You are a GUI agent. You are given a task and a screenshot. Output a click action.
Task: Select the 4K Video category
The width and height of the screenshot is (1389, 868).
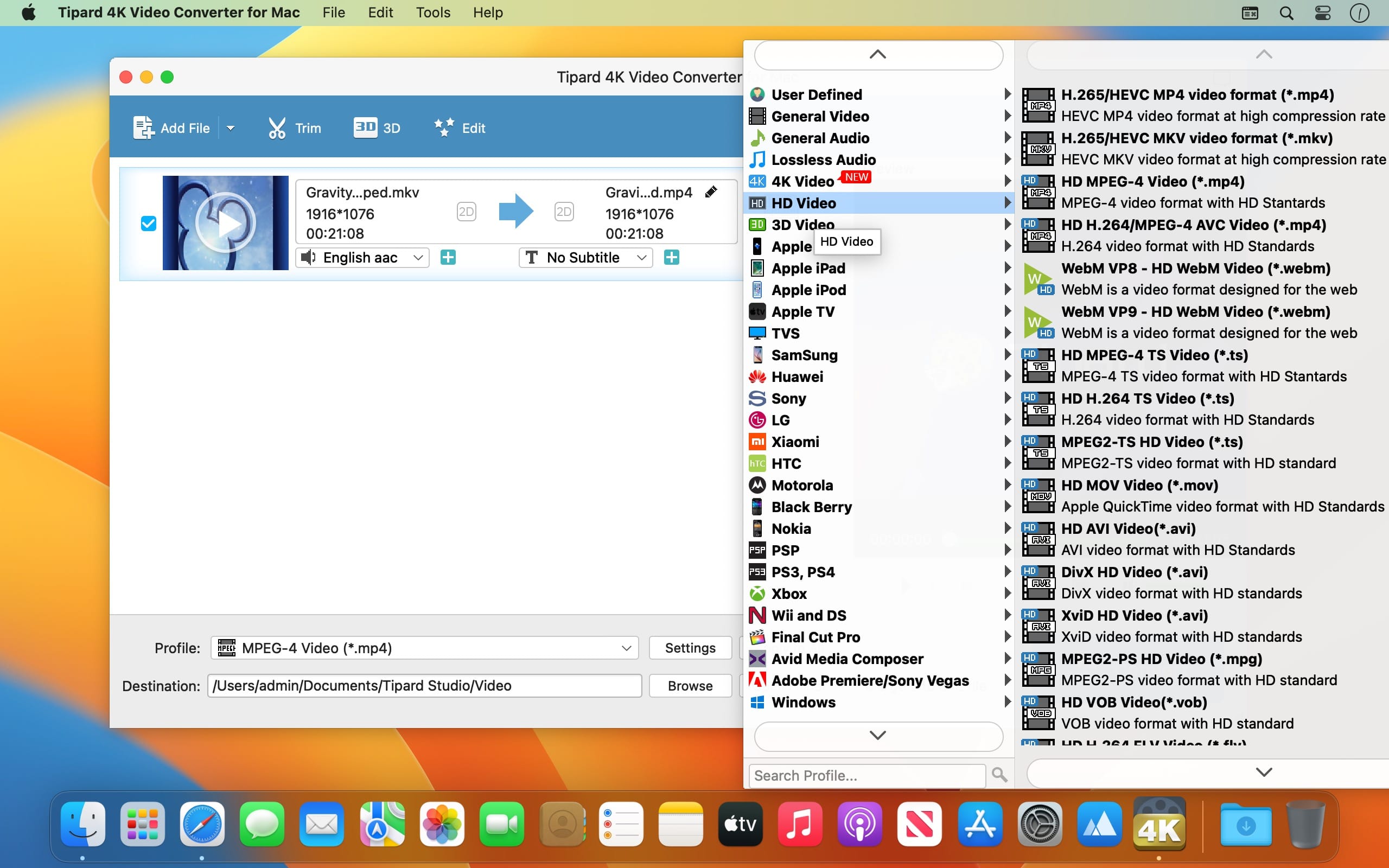point(802,181)
